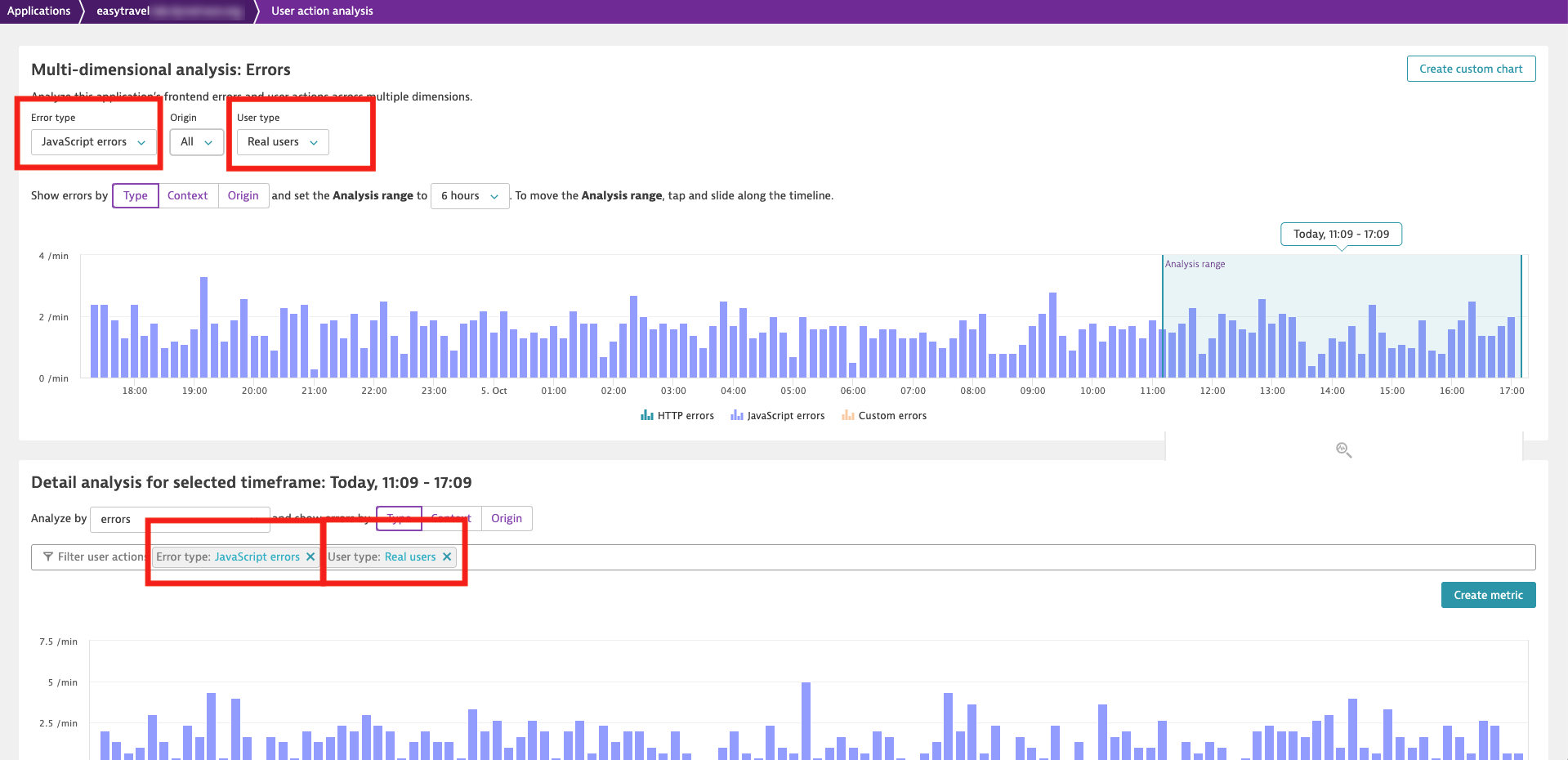Viewport: 1568px width, 760px height.
Task: Open the Error type dropdown
Action: click(93, 142)
